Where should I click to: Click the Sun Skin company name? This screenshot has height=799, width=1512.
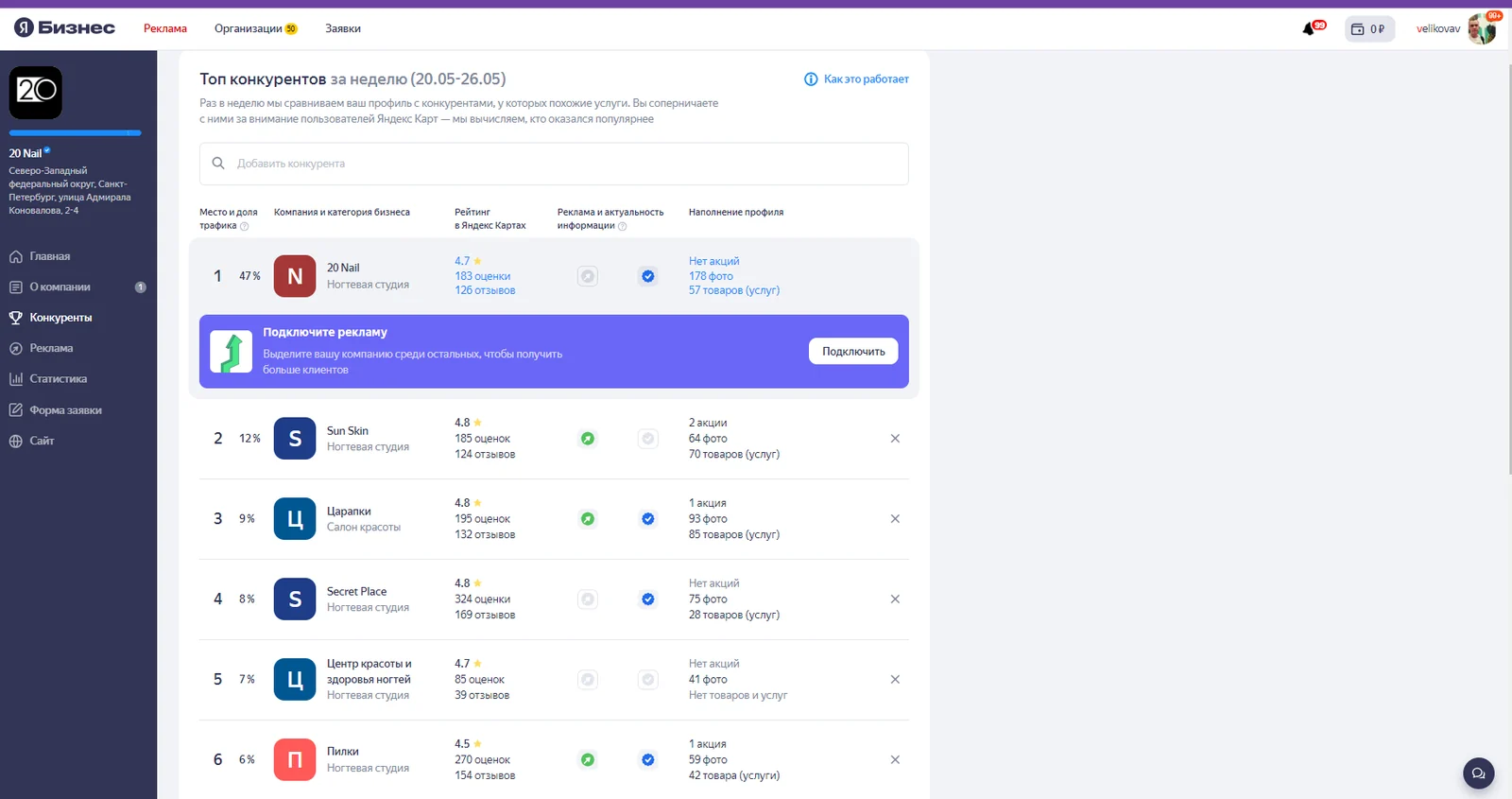(348, 431)
